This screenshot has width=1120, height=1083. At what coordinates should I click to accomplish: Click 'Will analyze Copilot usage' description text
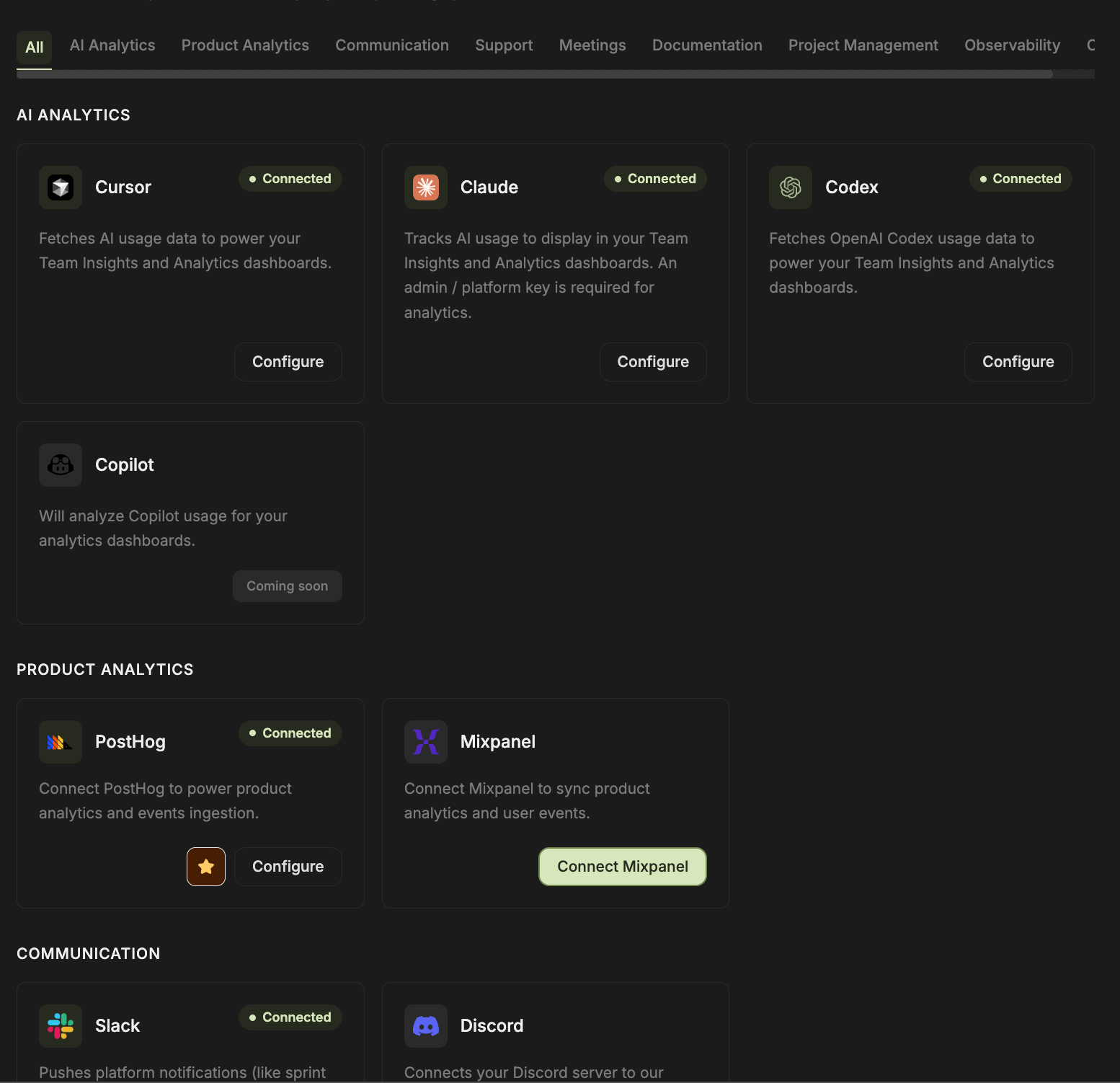pos(163,529)
